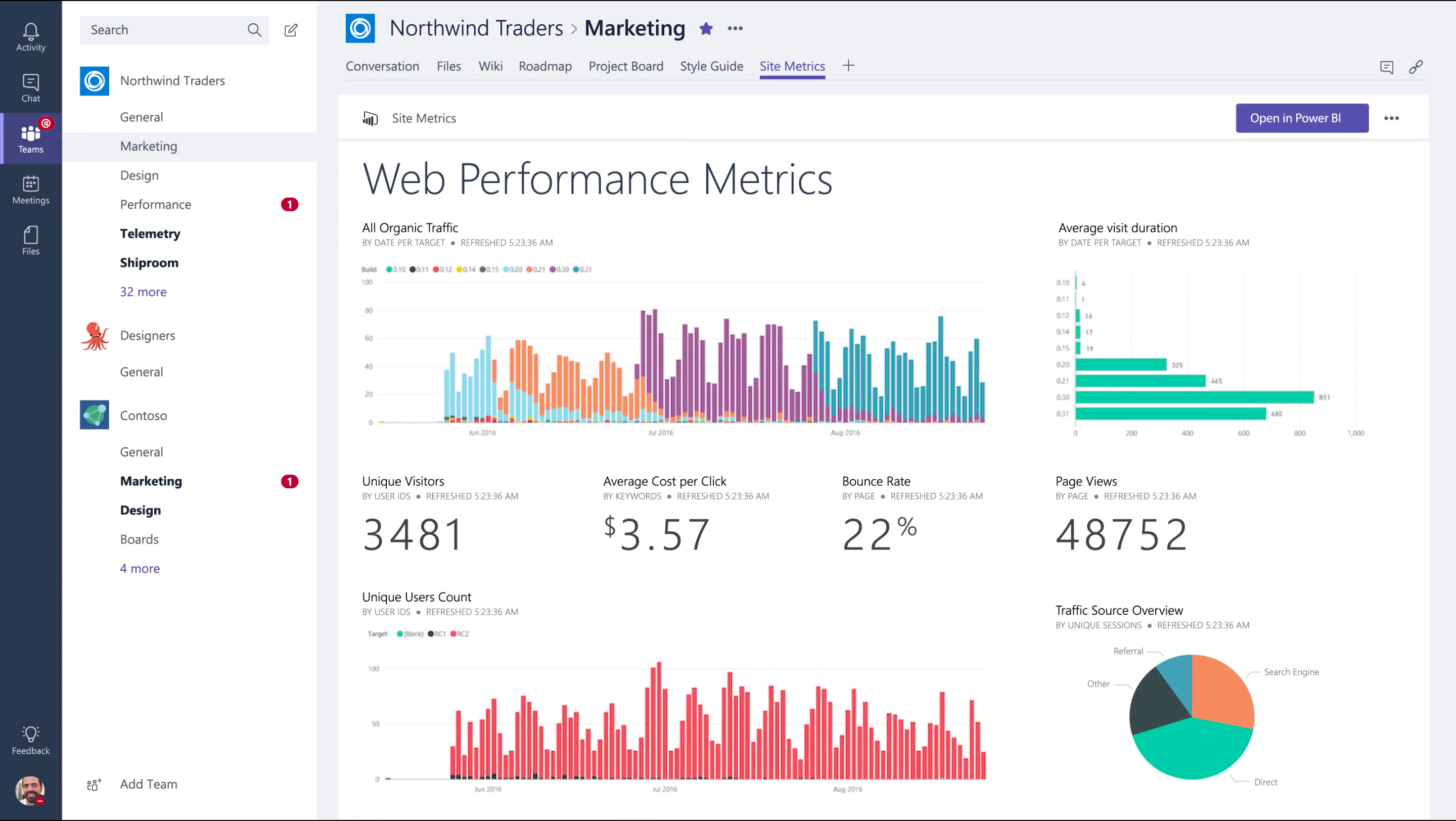Viewport: 1456px width, 821px height.
Task: Add a new tab with plus icon
Action: (848, 66)
